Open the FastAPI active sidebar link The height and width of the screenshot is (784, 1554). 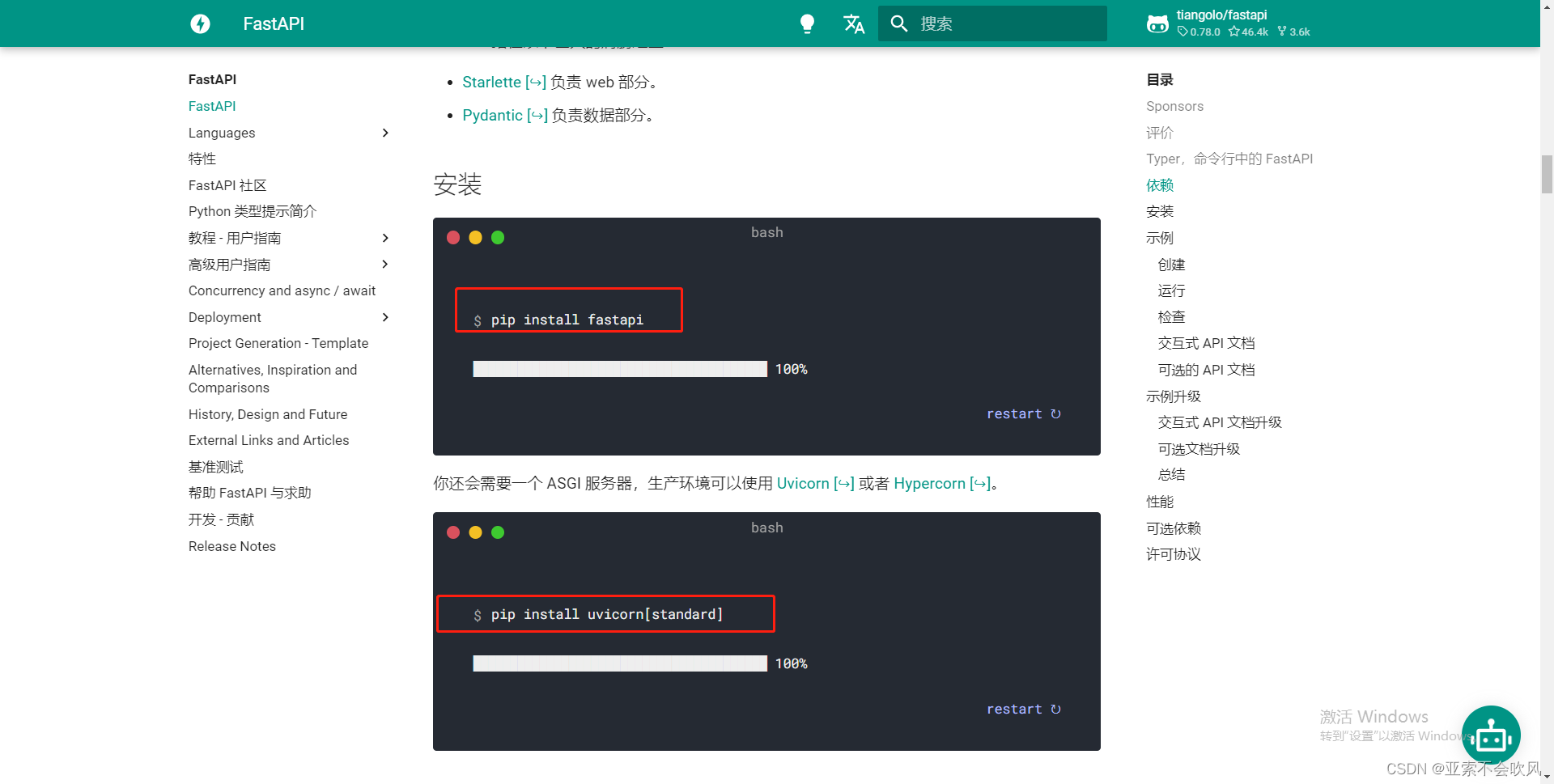pyautogui.click(x=212, y=106)
